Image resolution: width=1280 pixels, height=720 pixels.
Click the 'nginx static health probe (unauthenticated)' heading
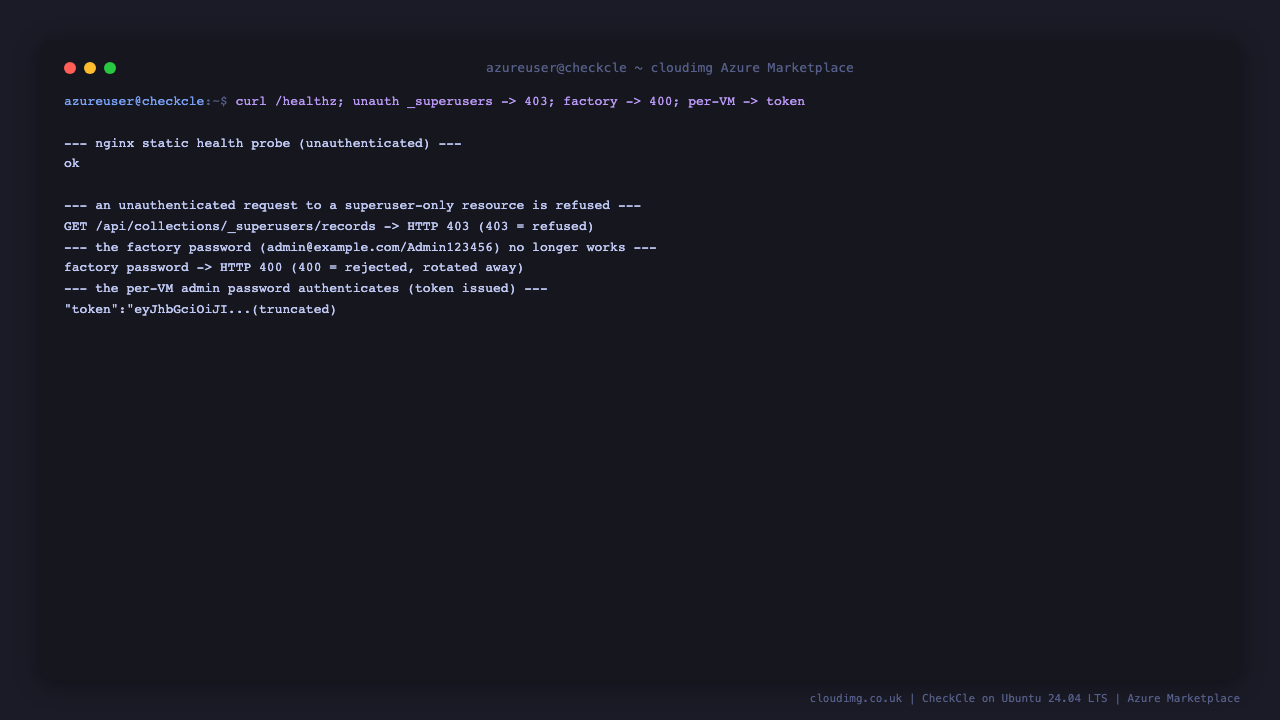(263, 143)
